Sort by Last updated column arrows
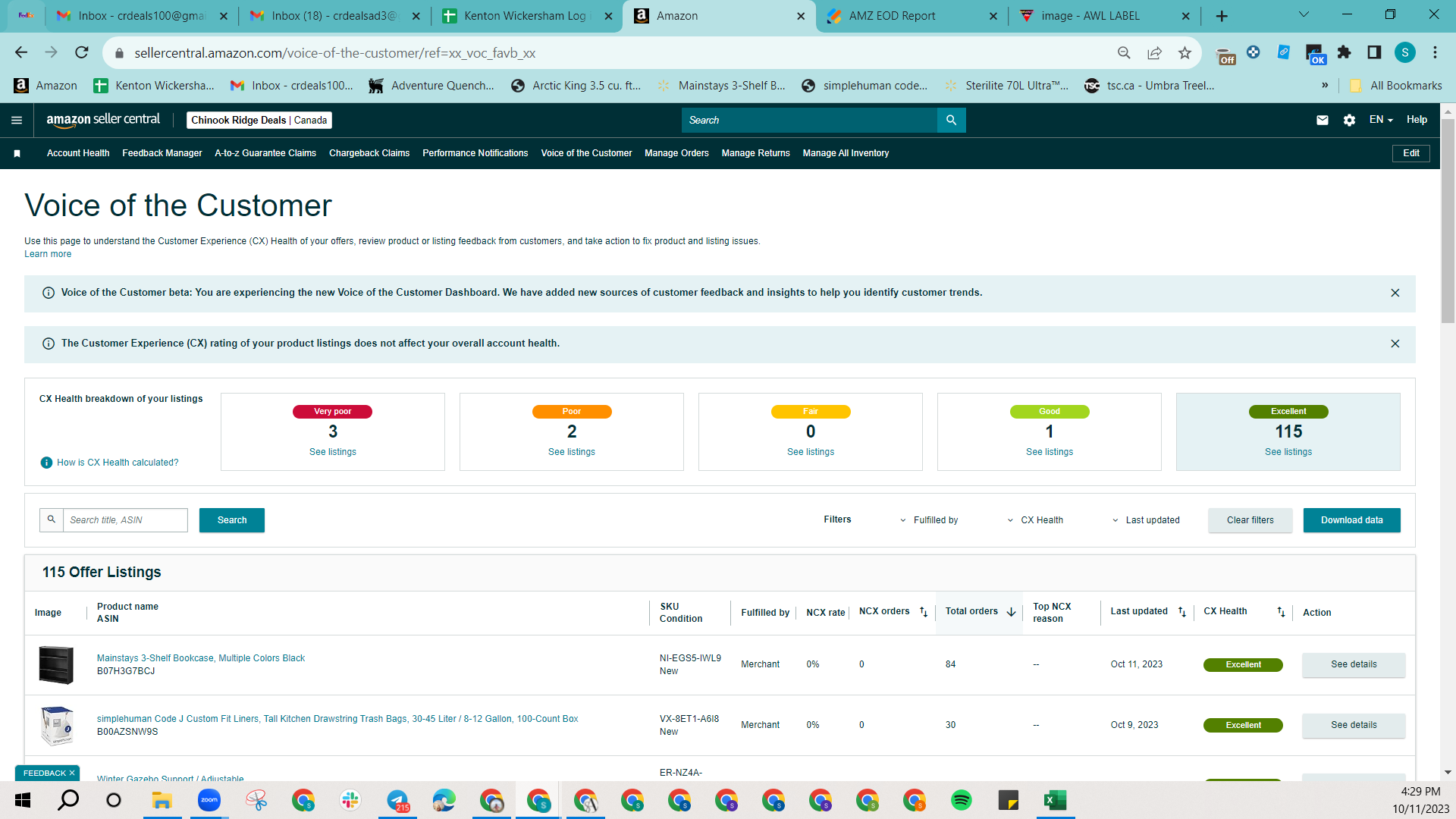 (x=1182, y=612)
